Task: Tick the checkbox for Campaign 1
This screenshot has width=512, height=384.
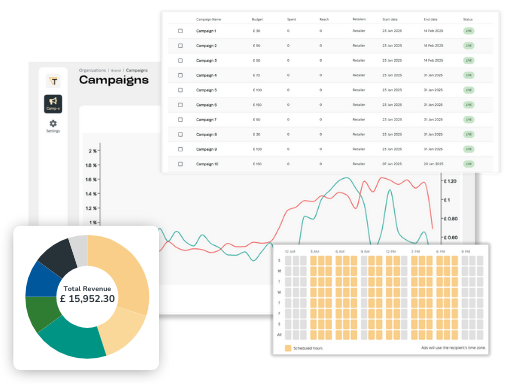Action: click(x=180, y=31)
